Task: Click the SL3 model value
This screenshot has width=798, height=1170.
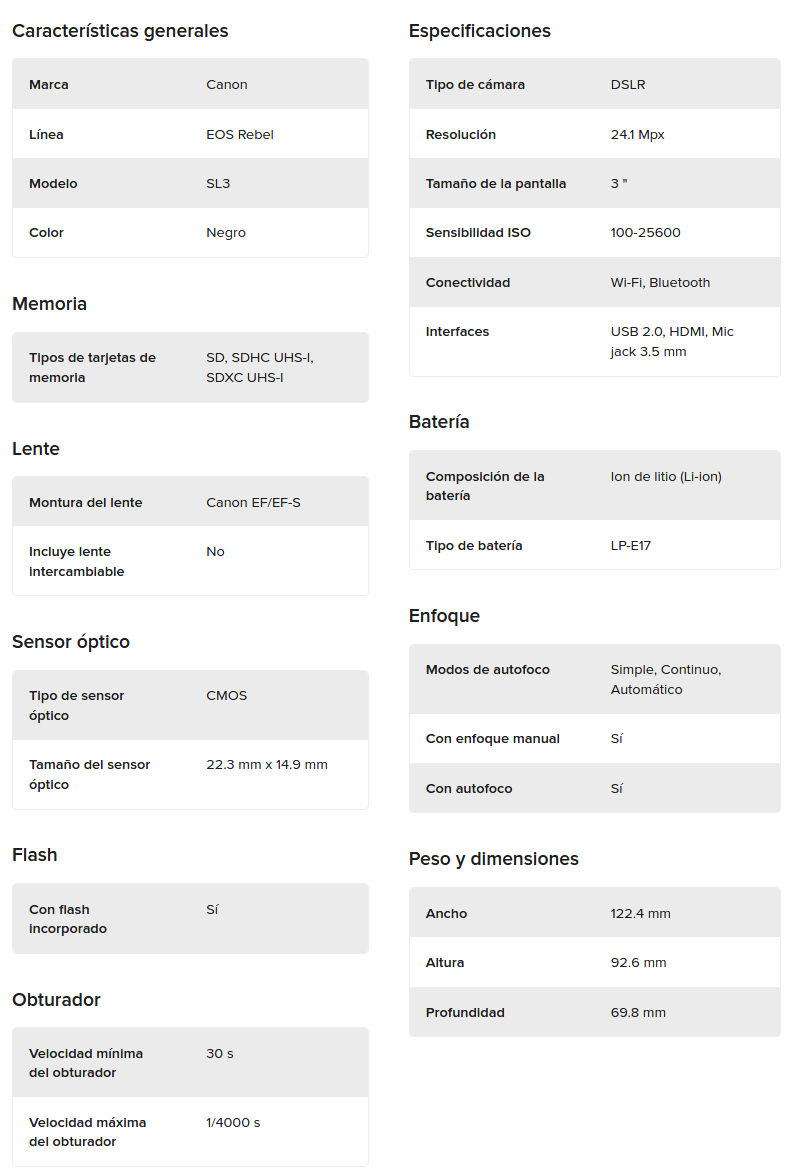Action: point(218,184)
